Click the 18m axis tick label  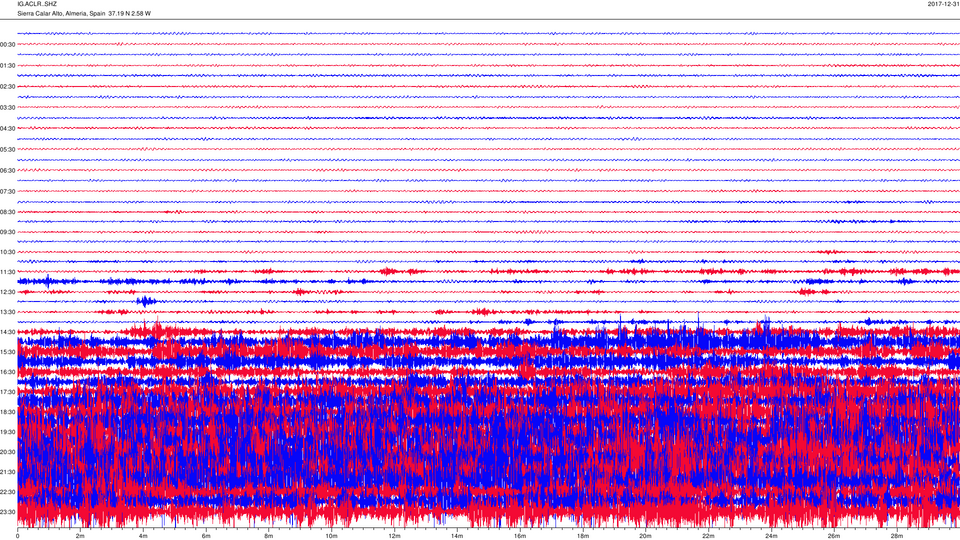tap(582, 536)
